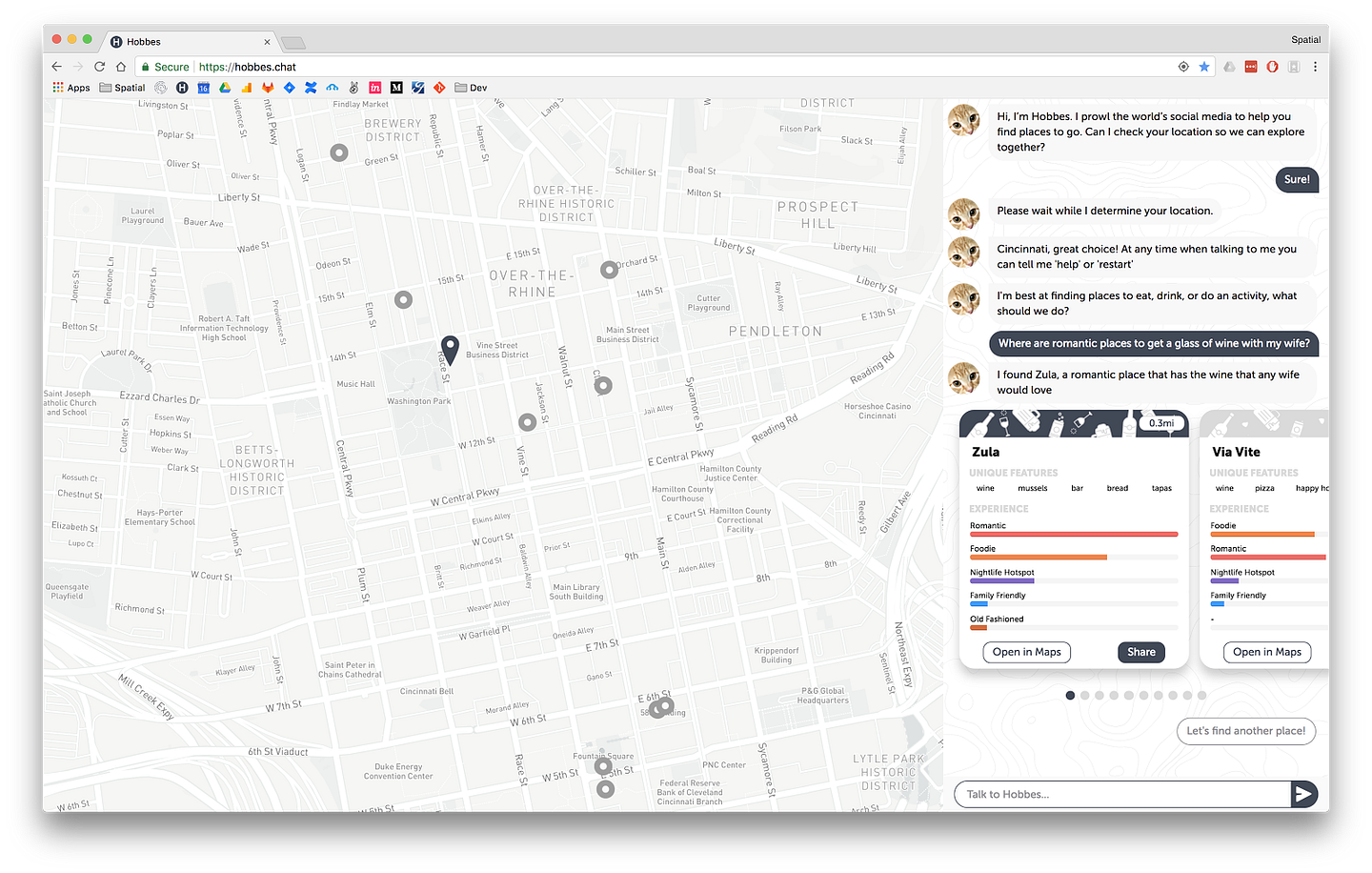The width and height of the screenshot is (1372, 873).
Task: Select the last carousel dot
Action: pos(1202,696)
